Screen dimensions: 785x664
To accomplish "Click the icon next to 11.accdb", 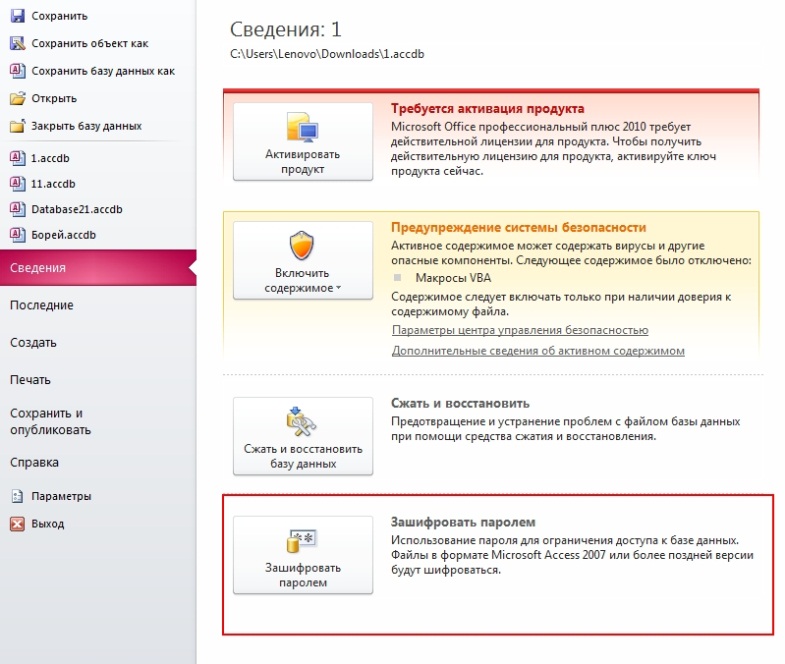I will [x=18, y=183].
